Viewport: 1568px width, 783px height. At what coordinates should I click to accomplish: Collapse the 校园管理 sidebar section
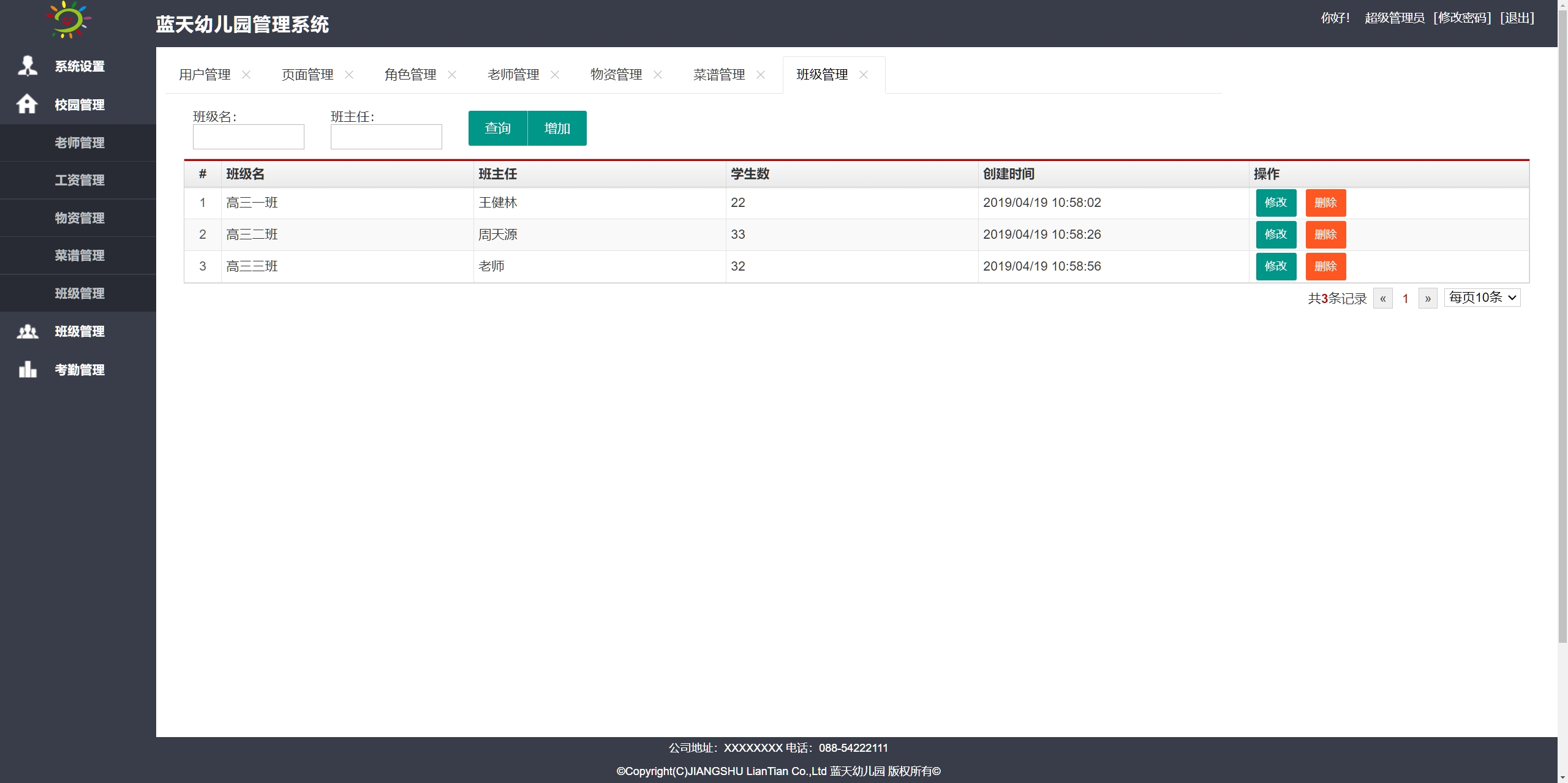pos(78,105)
